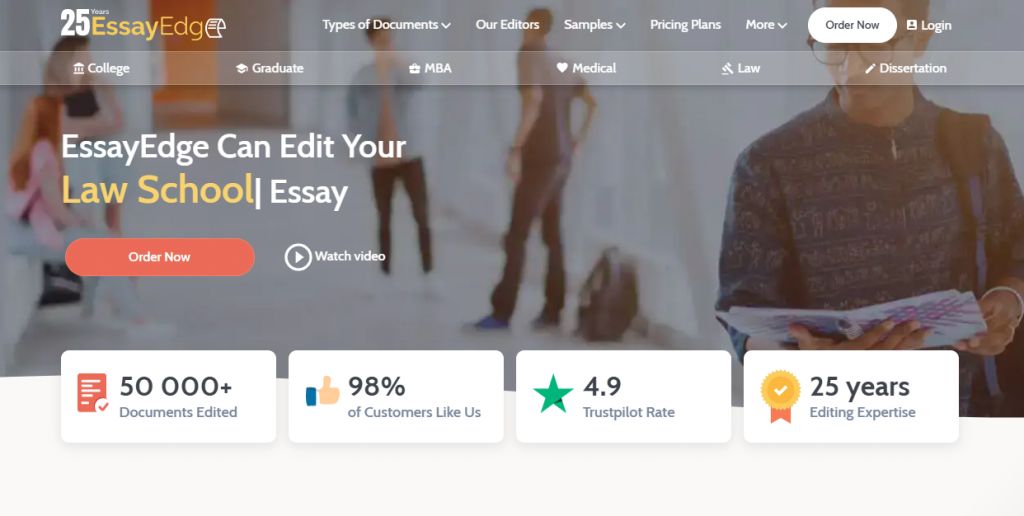Click the red Order Now hero button
1024x516 pixels.
coord(159,257)
